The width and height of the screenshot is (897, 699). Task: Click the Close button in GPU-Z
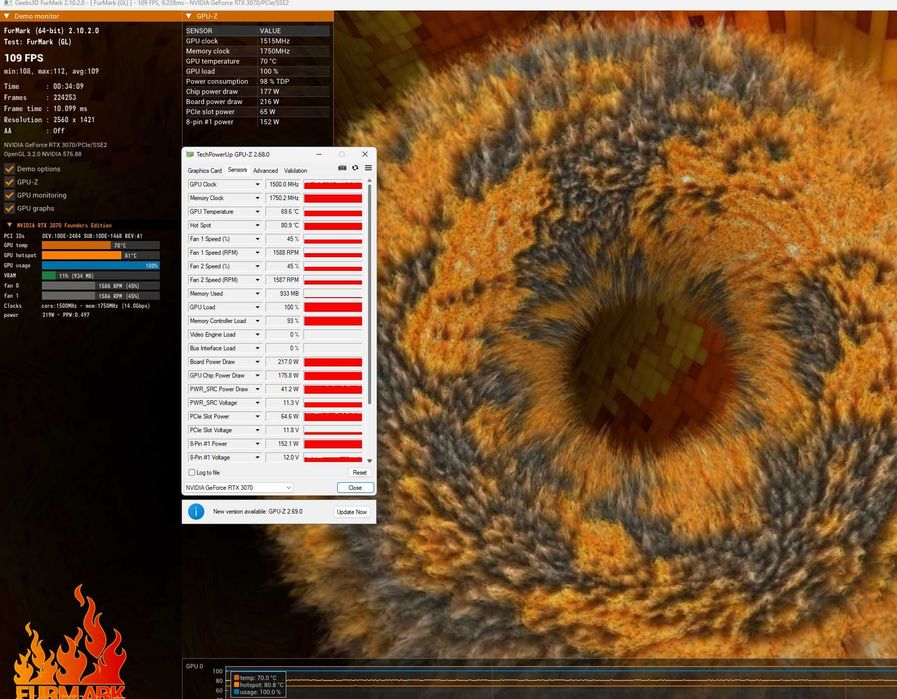tap(355, 488)
